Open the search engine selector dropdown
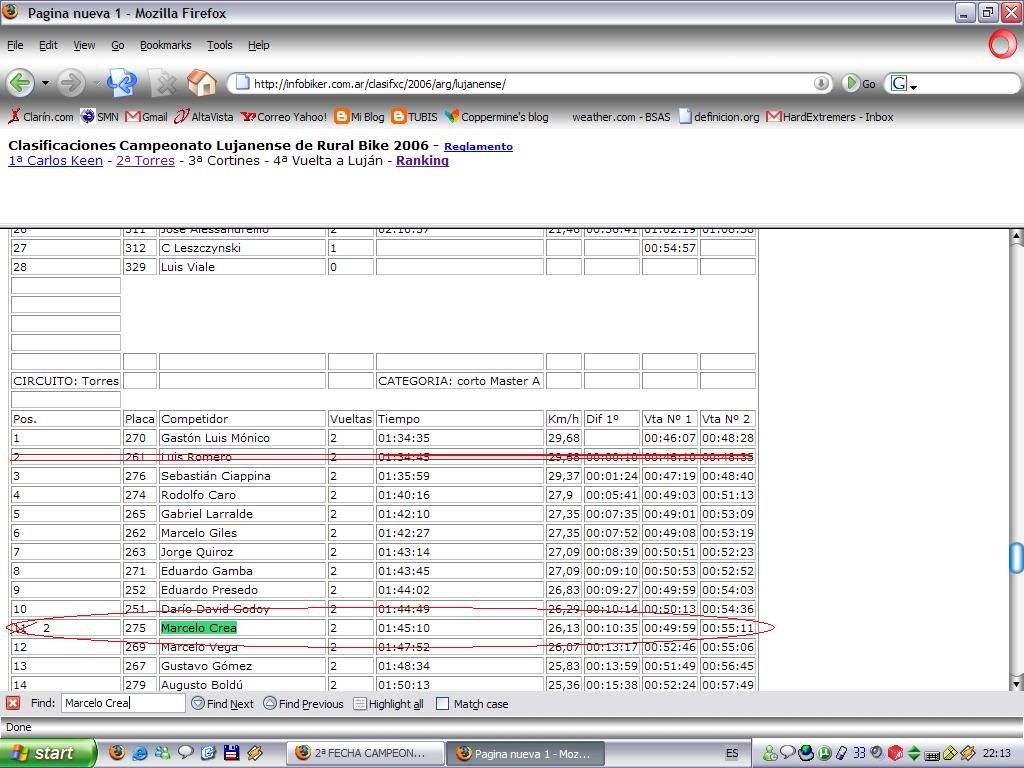The width and height of the screenshot is (1024, 768). tap(902, 84)
